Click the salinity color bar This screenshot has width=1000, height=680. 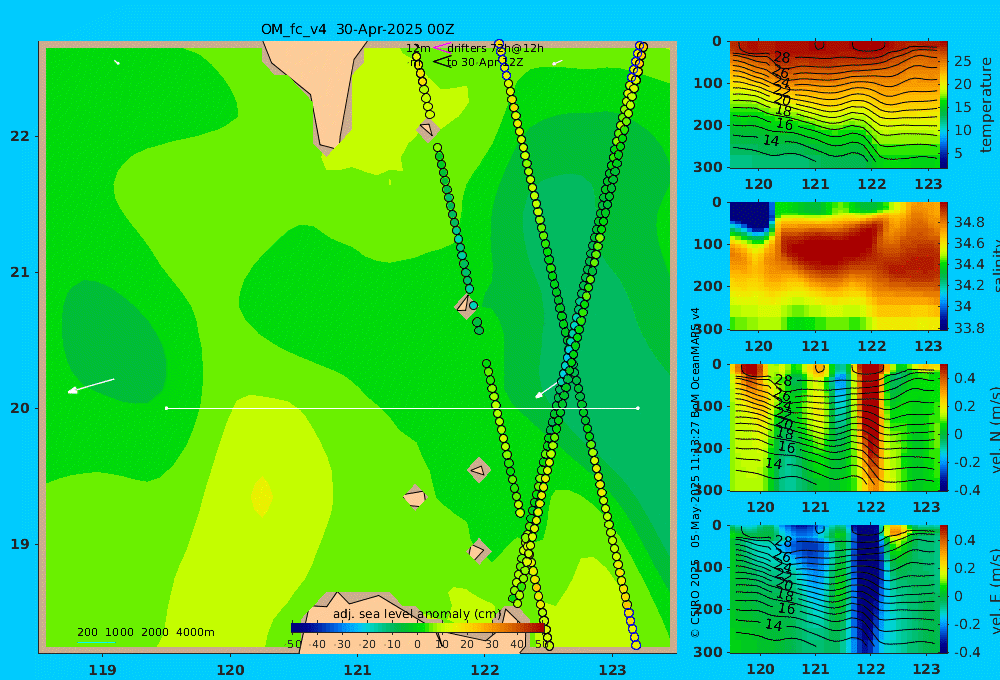click(944, 266)
